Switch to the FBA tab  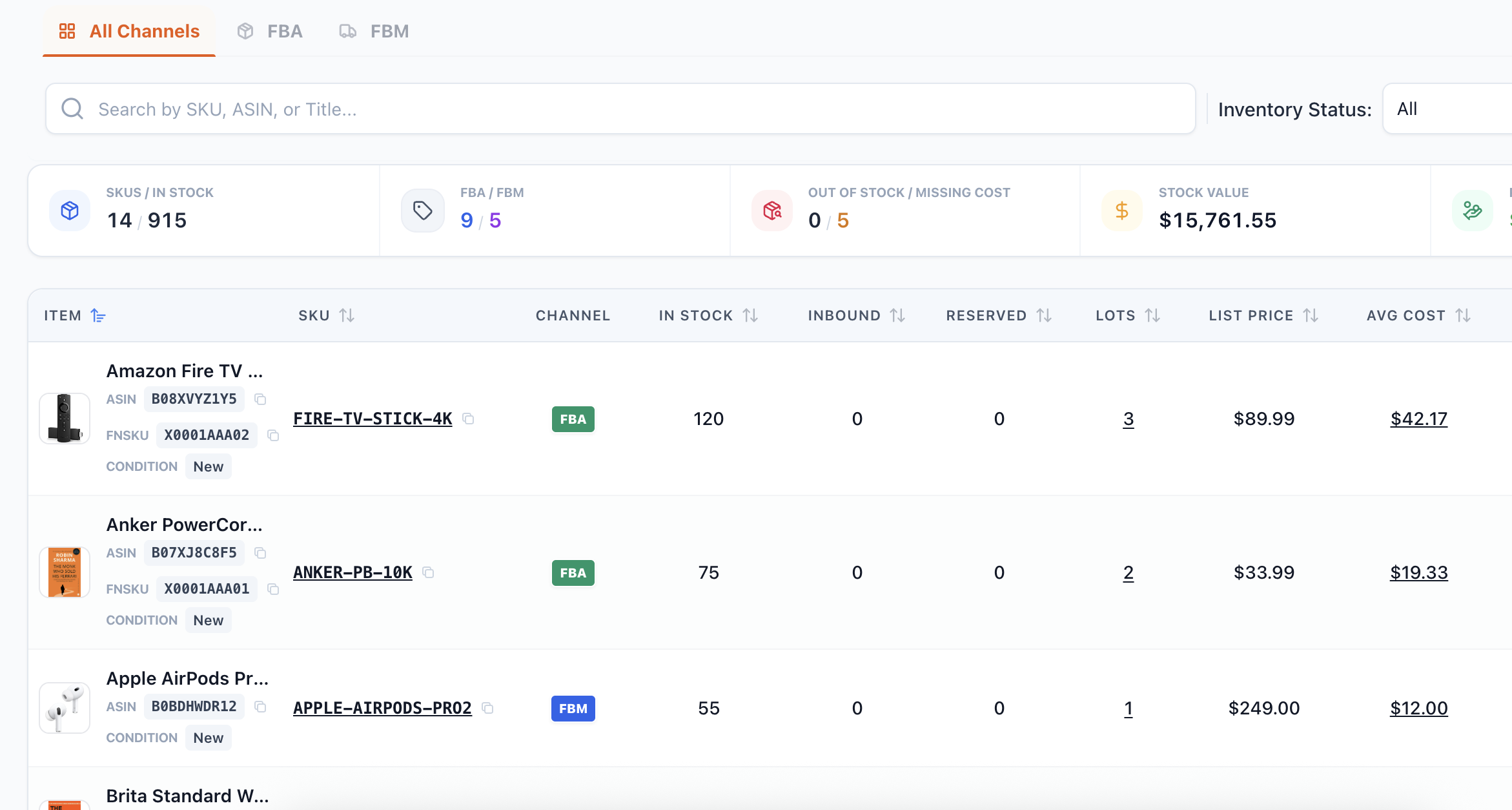coord(271,31)
